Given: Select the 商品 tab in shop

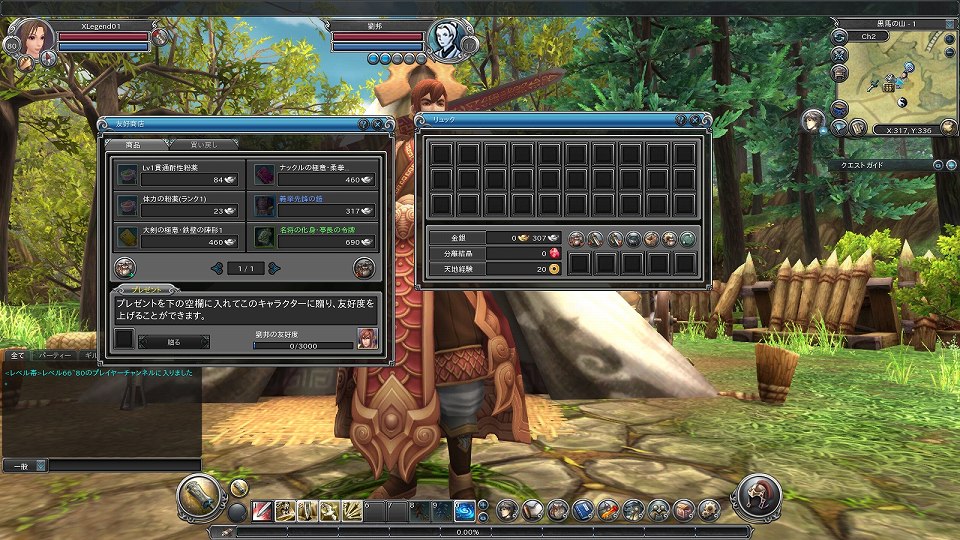Looking at the screenshot, I should point(134,145).
